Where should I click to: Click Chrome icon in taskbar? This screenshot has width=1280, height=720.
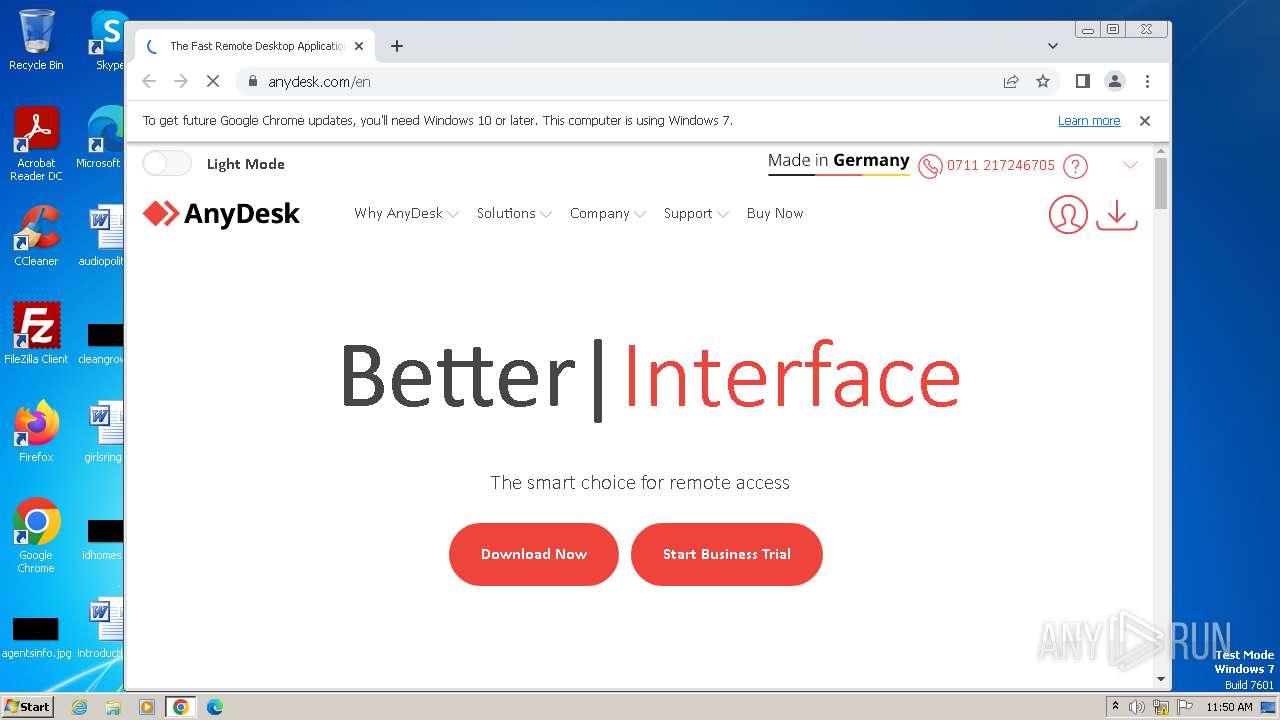click(181, 707)
